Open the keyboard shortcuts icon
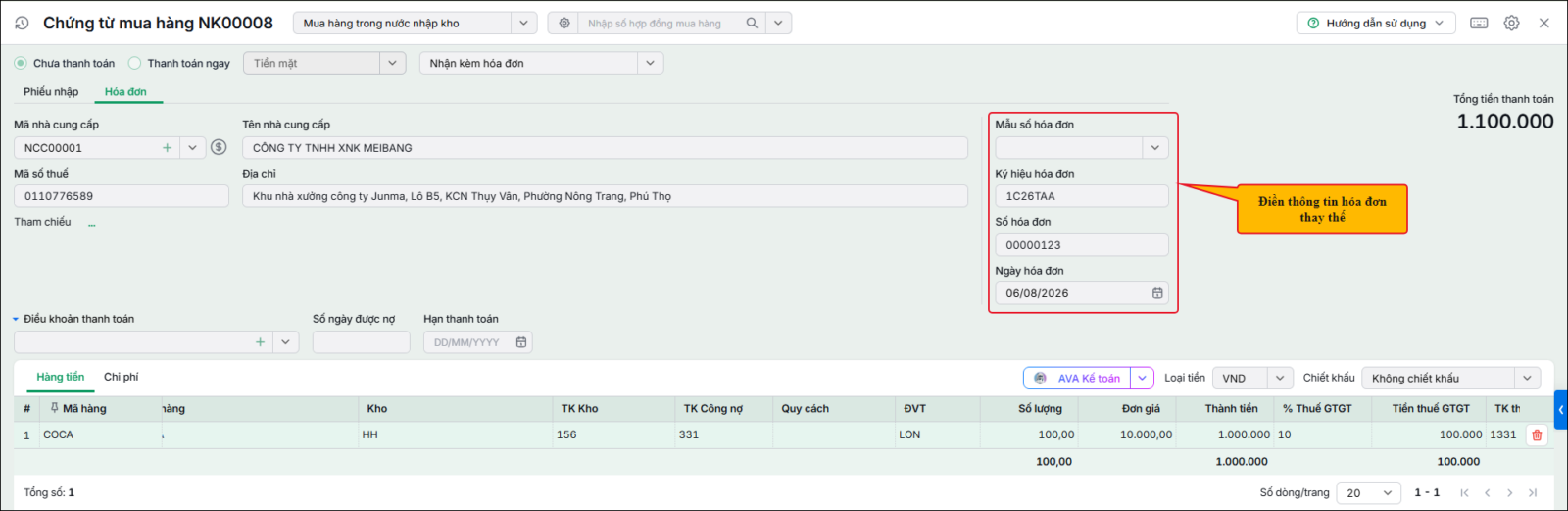This screenshot has width=1568, height=511. coord(1480,23)
